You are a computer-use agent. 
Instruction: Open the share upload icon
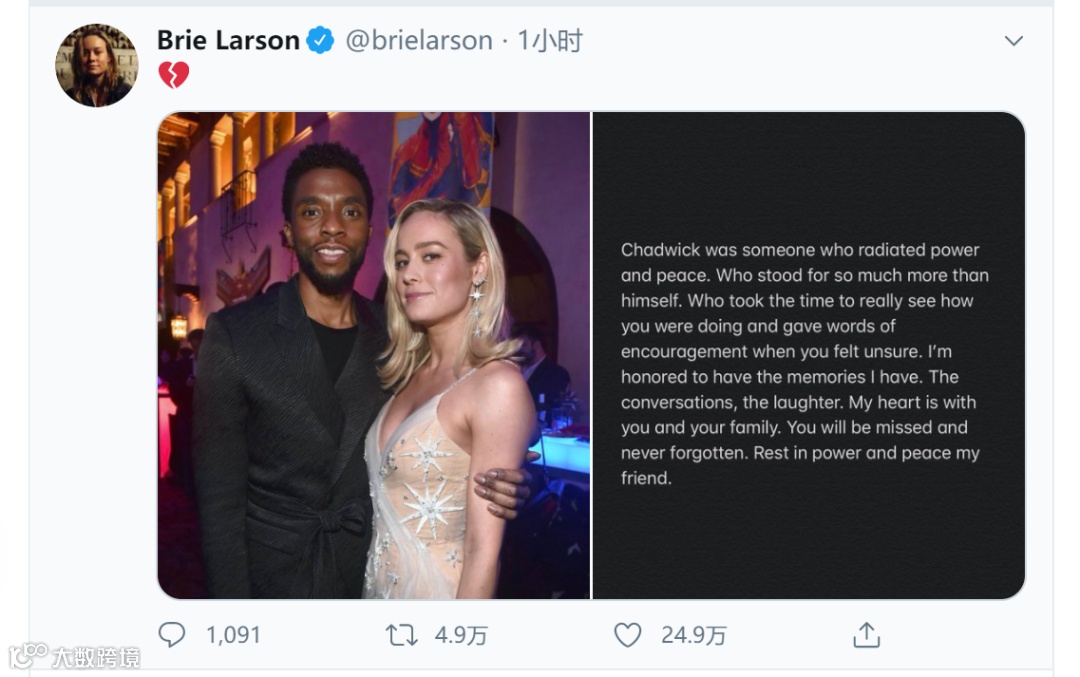(866, 634)
